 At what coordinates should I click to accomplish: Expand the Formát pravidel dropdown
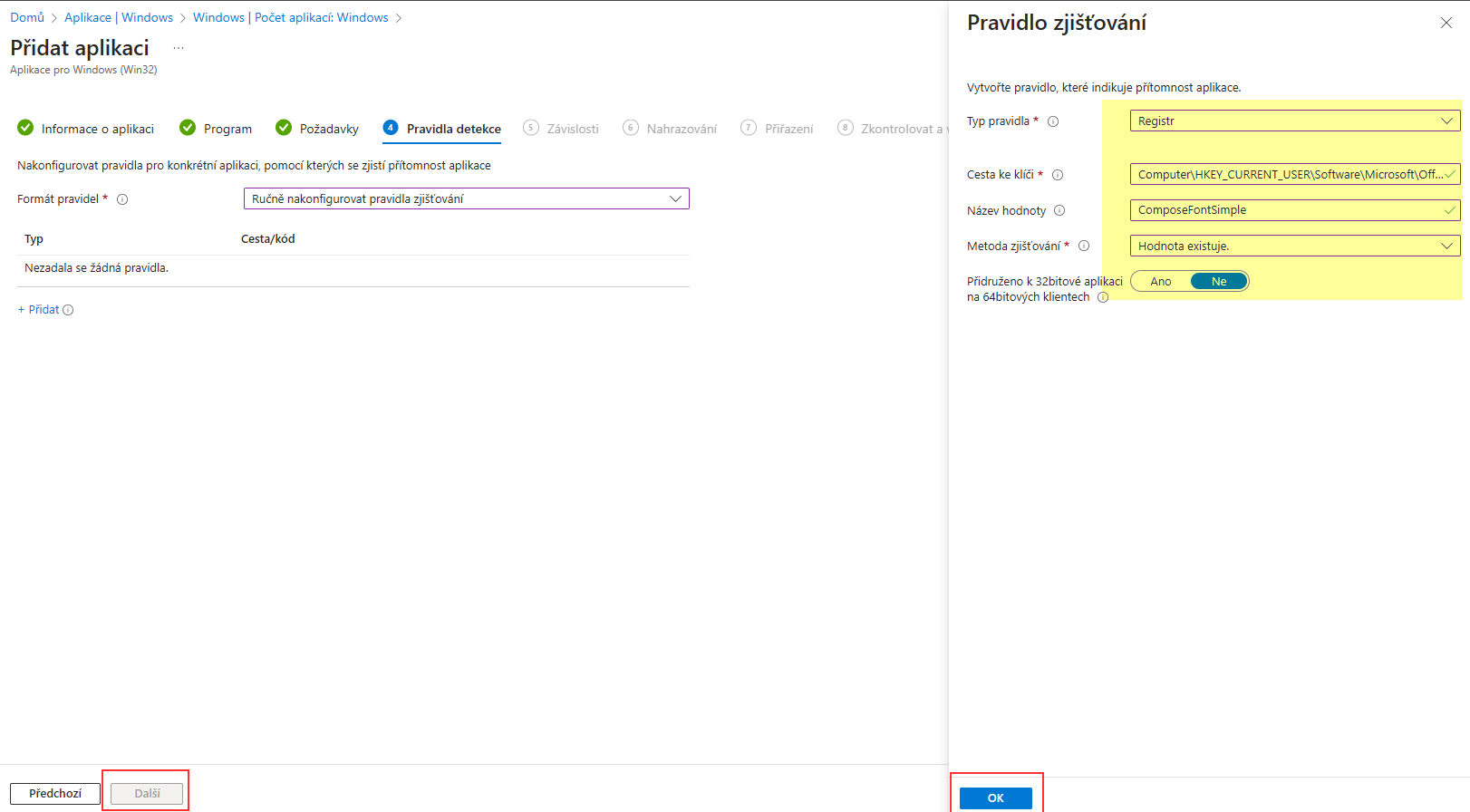[x=467, y=198]
